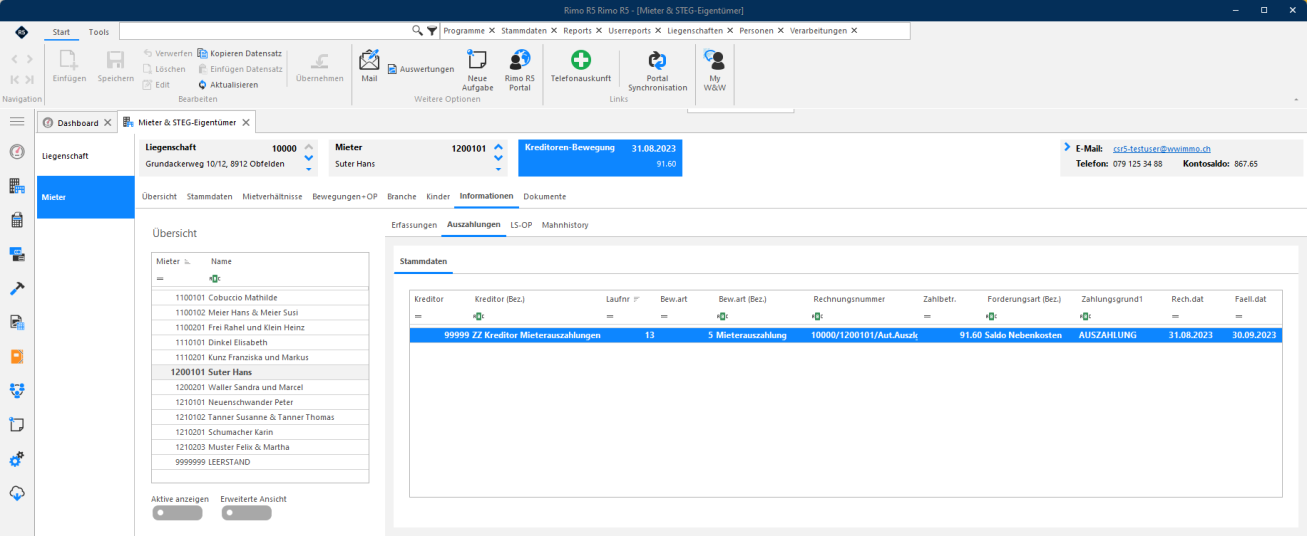Click filter icon under Kreditor (Bez.) column

point(479,316)
